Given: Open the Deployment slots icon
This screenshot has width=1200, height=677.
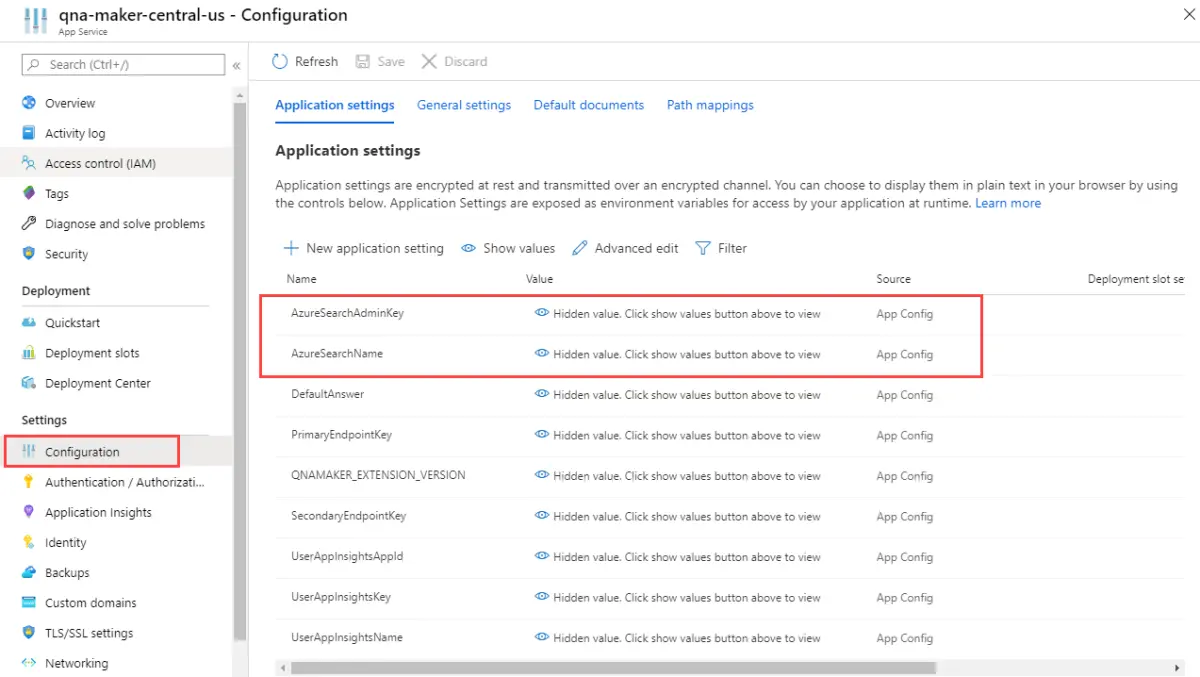Looking at the screenshot, I should [x=29, y=353].
